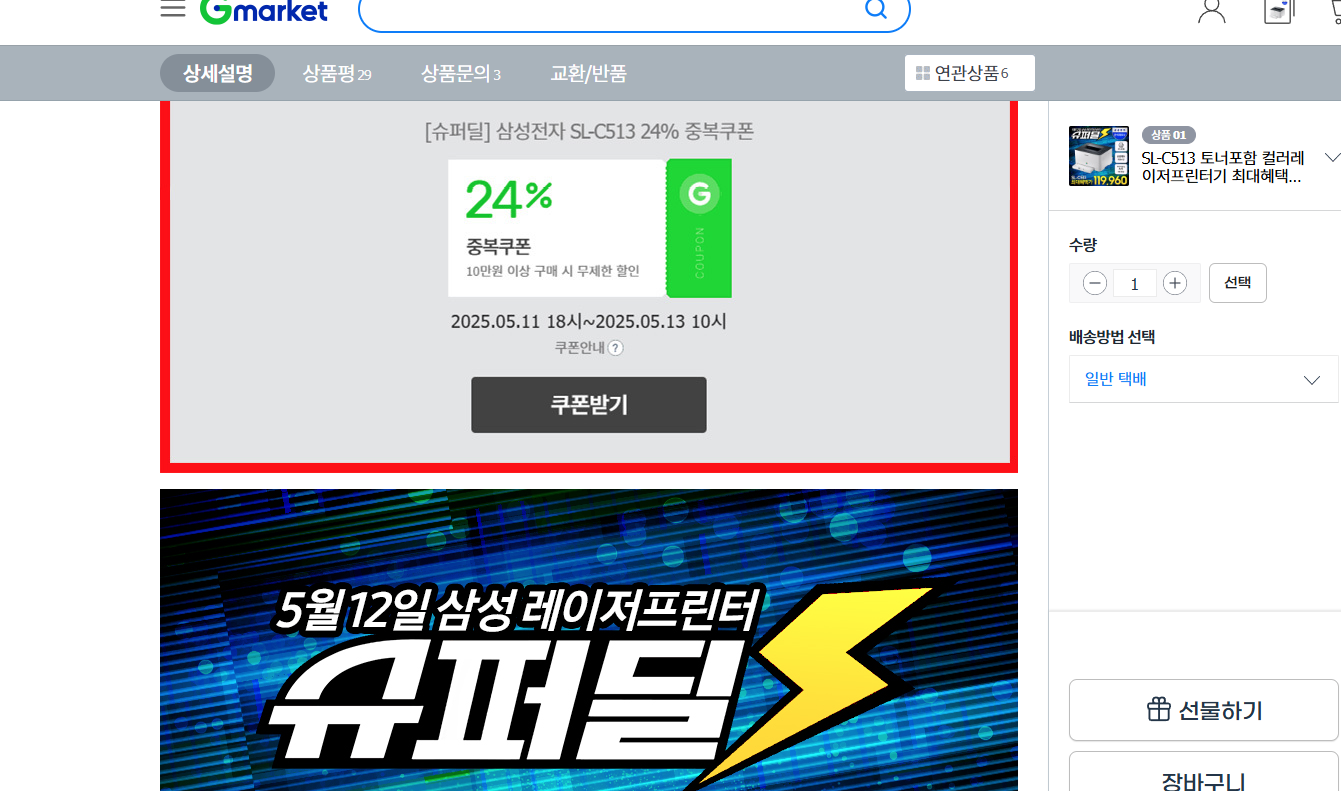Screen dimensions: 1341x791
Task: Click the 쿠폰받기 button
Action: (589, 405)
